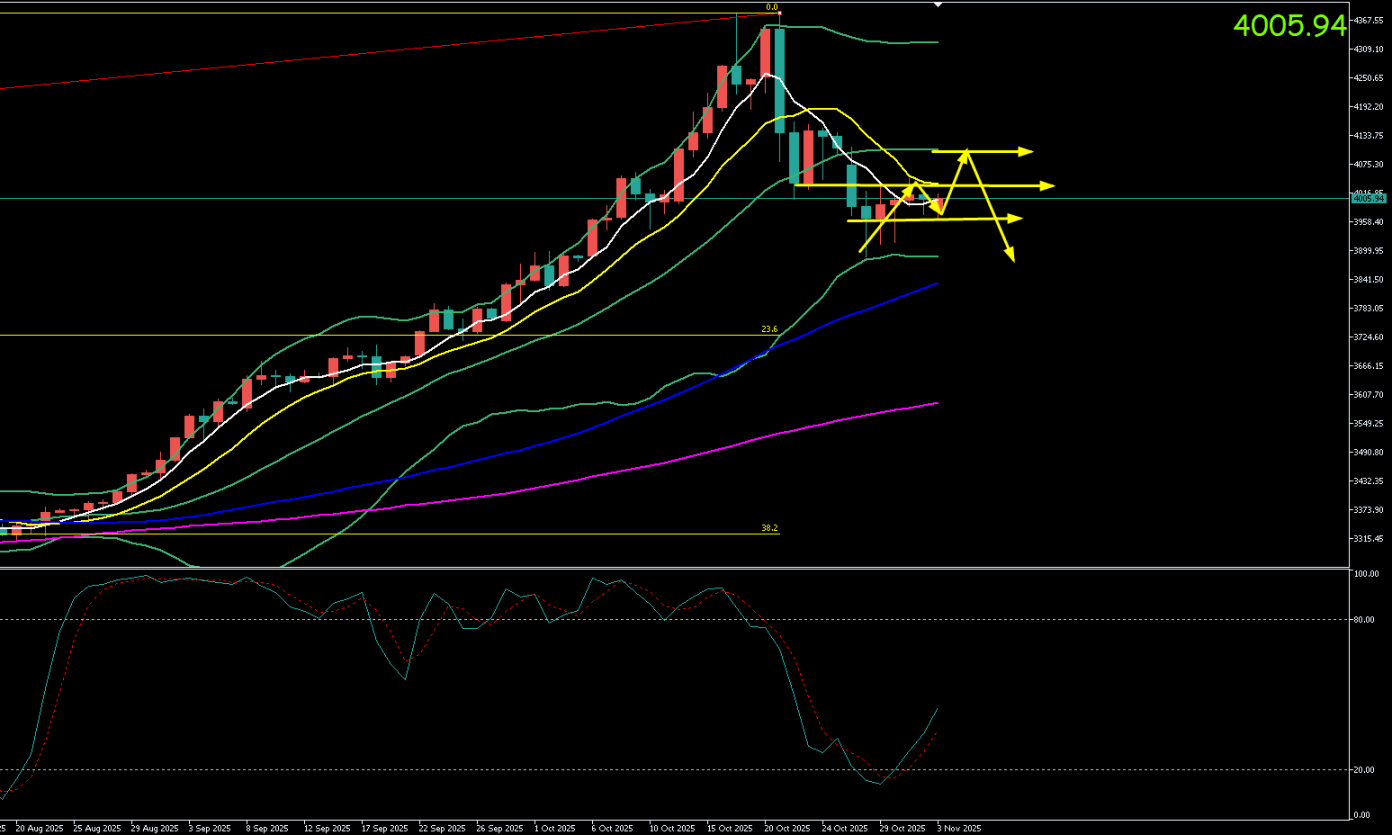Image resolution: width=1392 pixels, height=835 pixels.
Task: Click the 38.2 Fibonacci level label
Action: click(768, 527)
